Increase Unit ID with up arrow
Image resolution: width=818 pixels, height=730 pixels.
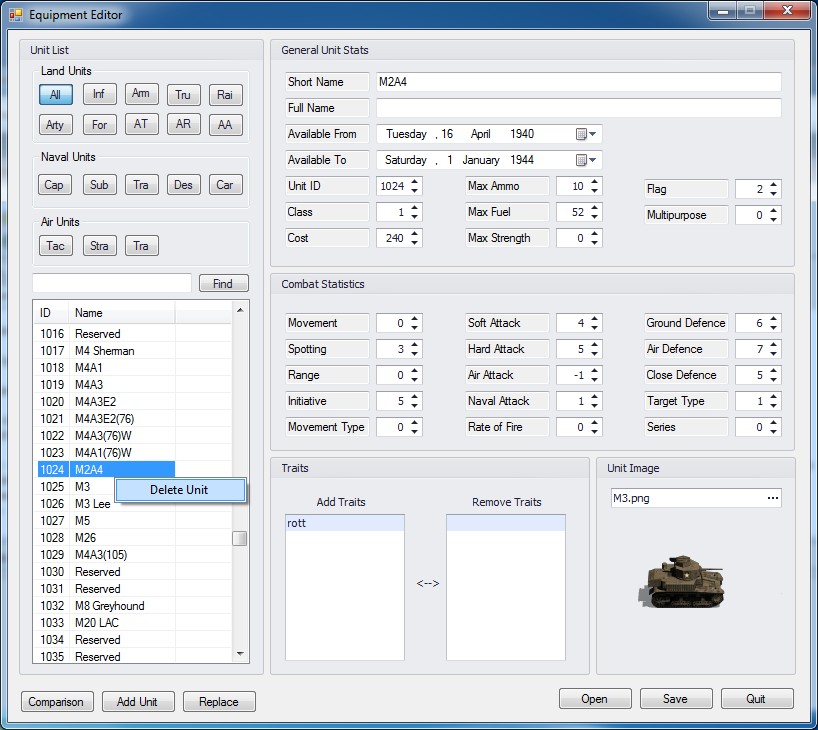pos(415,182)
